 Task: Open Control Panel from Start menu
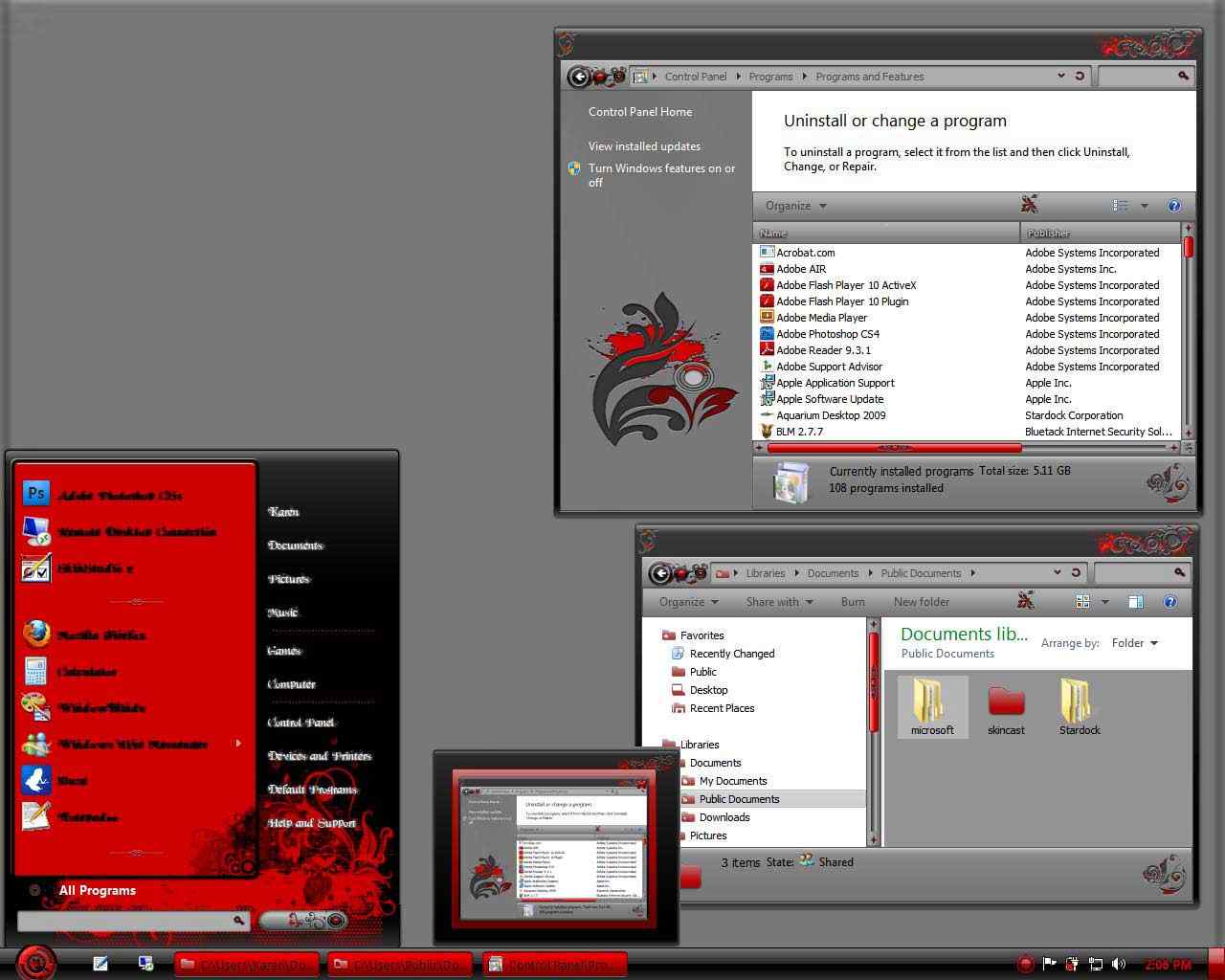coord(301,723)
